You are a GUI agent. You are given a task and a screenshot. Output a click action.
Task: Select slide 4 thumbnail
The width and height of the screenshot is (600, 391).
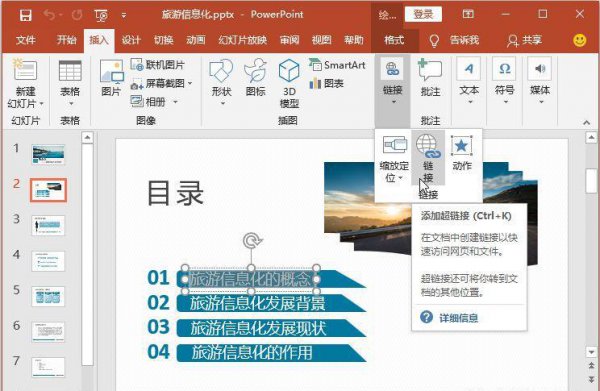pyautogui.click(x=48, y=261)
